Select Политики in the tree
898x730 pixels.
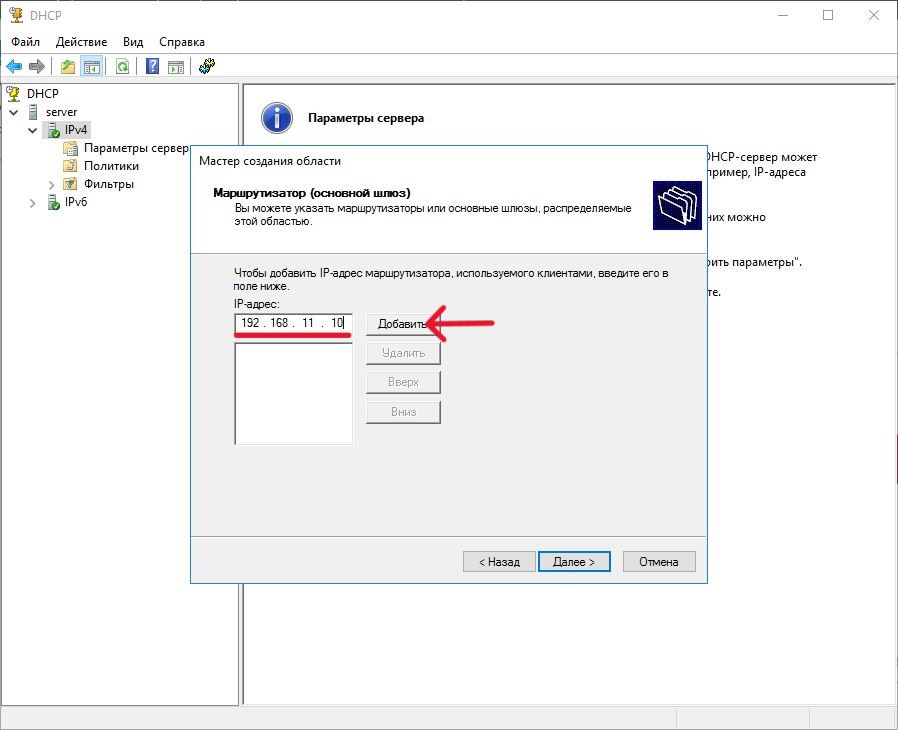(x=111, y=166)
